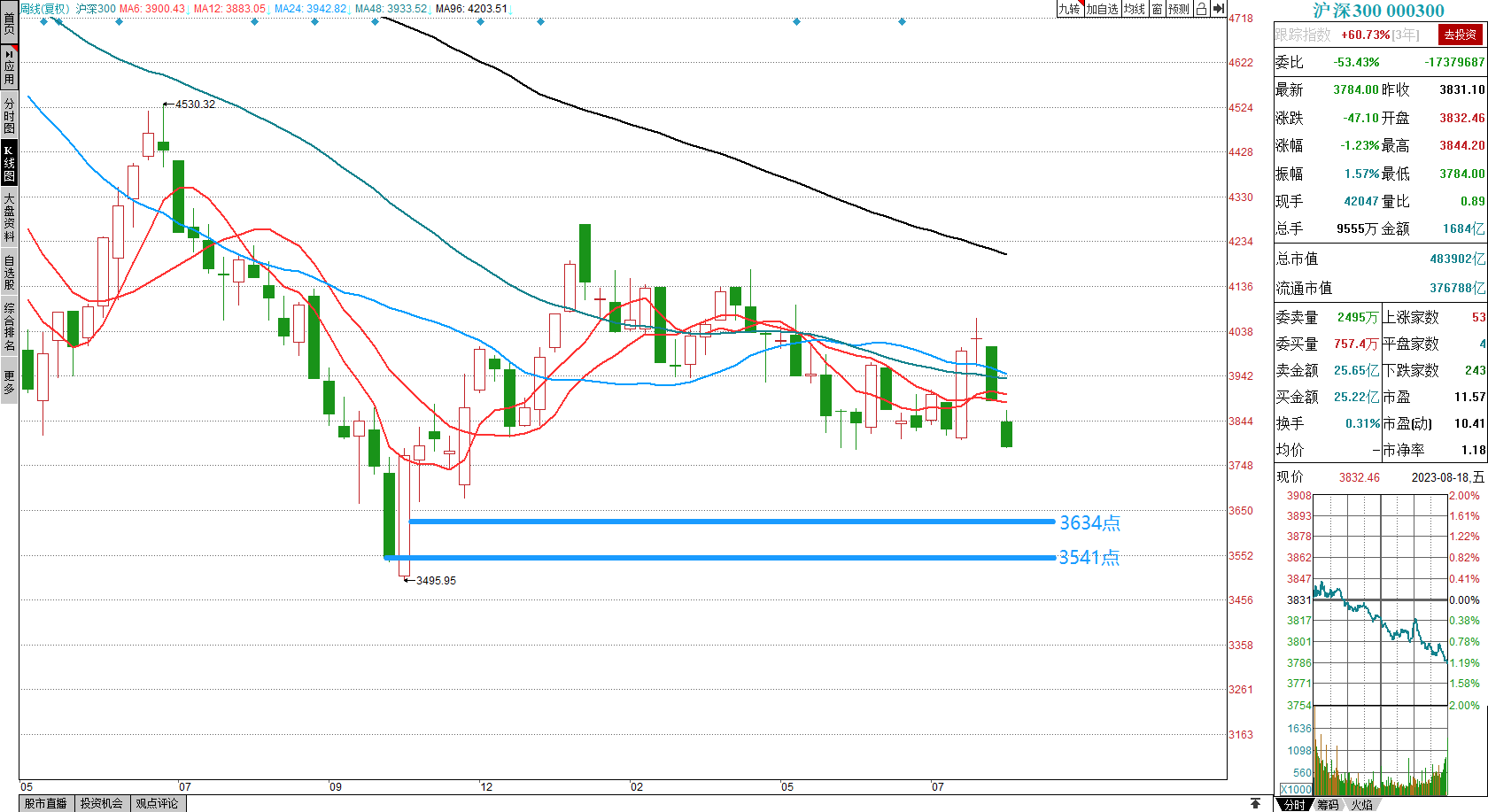Click the lock icon in chart toolbar
Image resolution: width=1488 pixels, height=812 pixels.
coord(1201,9)
